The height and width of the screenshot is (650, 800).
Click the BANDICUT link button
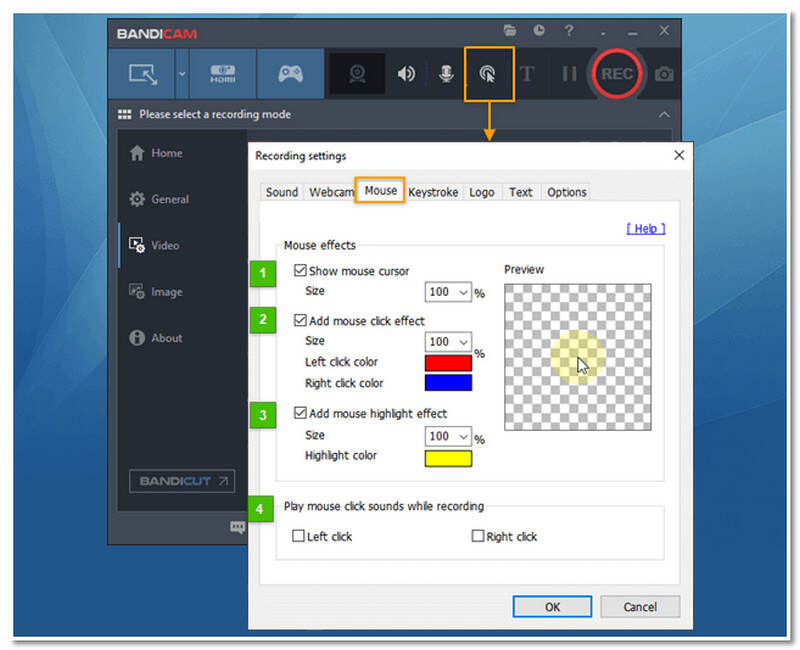coord(182,481)
